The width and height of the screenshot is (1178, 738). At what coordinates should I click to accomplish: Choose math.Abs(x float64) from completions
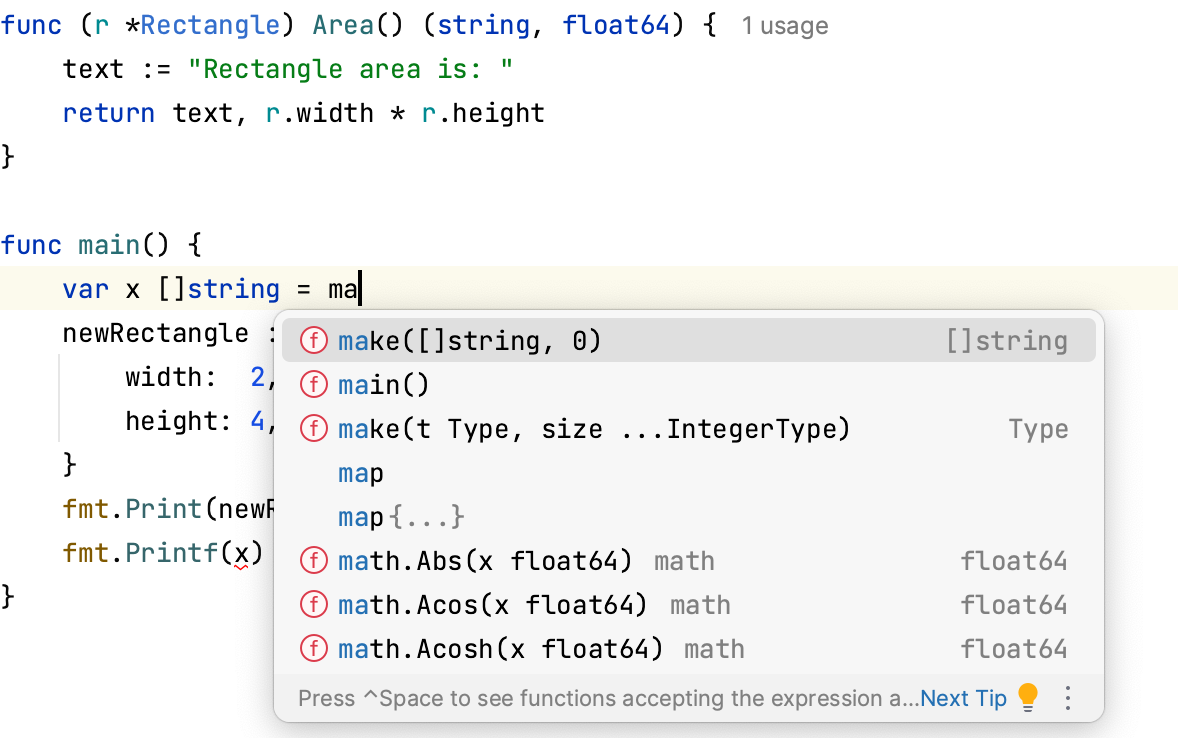click(x=486, y=561)
